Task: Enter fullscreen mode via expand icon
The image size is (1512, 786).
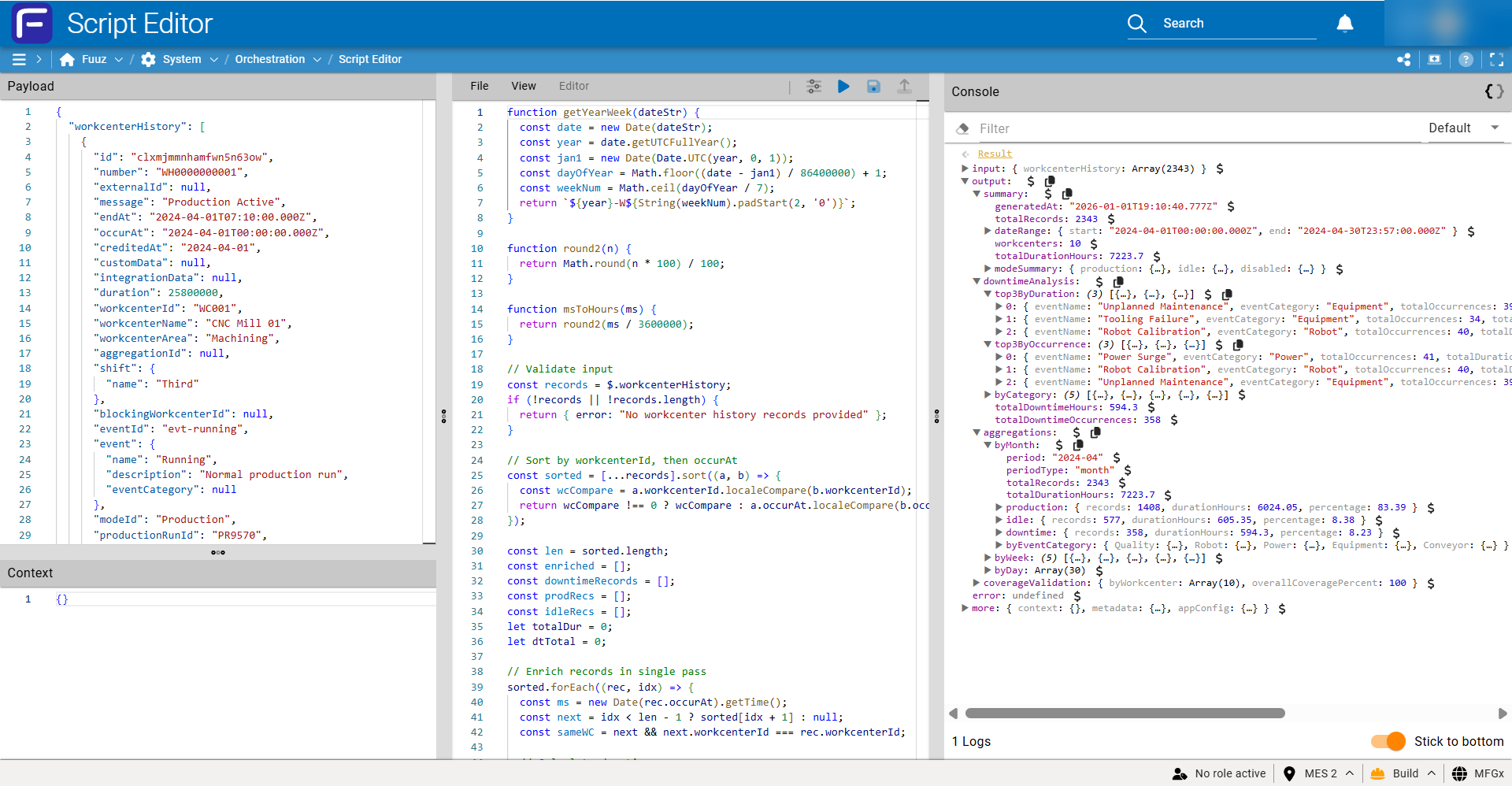Action: click(1496, 59)
